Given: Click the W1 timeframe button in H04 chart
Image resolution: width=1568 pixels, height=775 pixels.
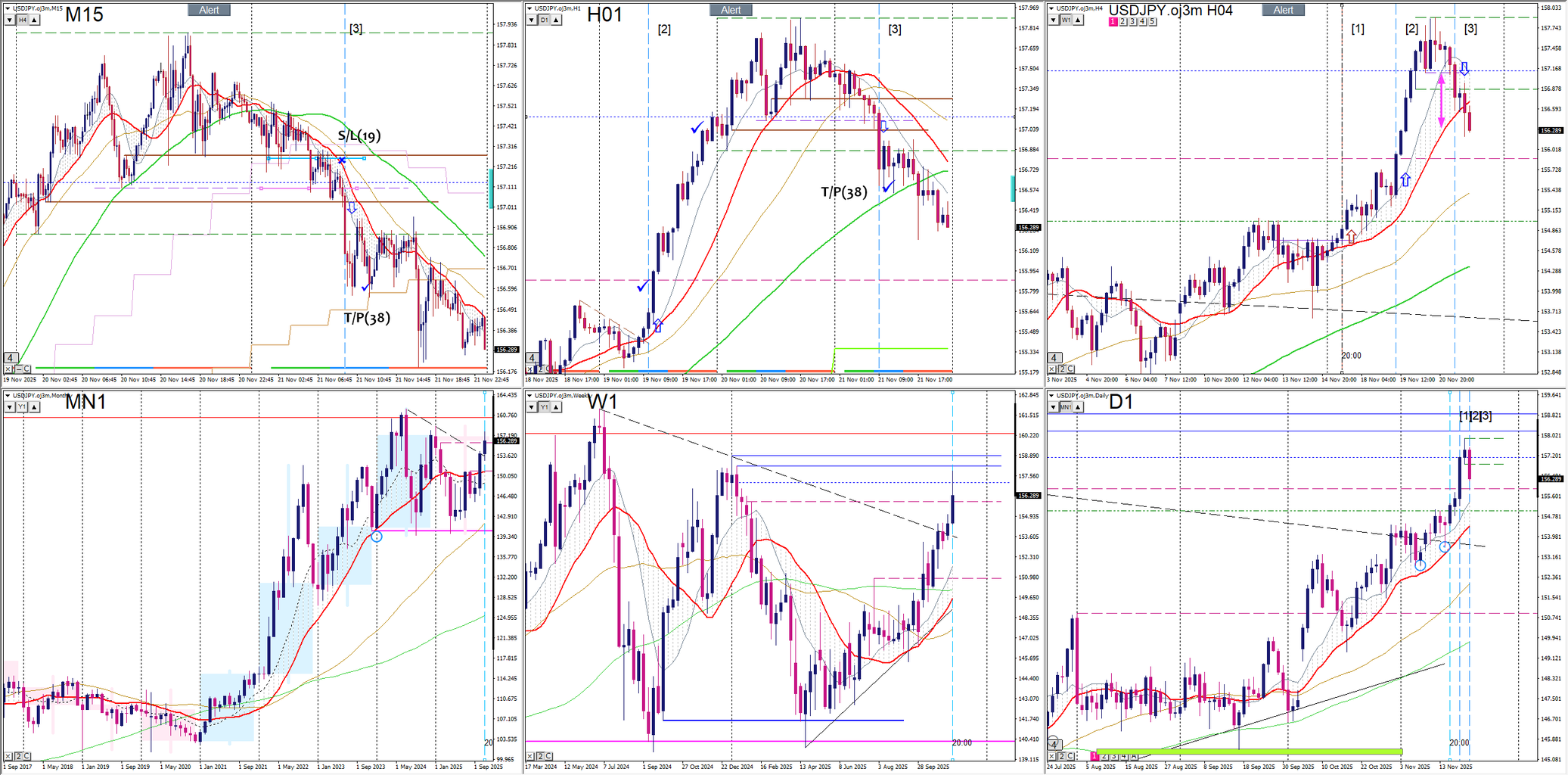Looking at the screenshot, I should click(1067, 20).
